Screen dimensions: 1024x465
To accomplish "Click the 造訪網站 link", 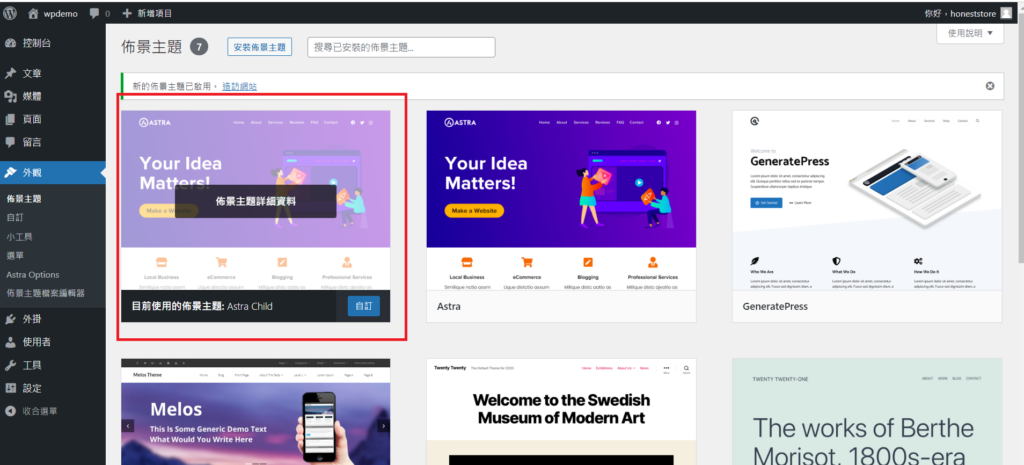I will pyautogui.click(x=239, y=86).
